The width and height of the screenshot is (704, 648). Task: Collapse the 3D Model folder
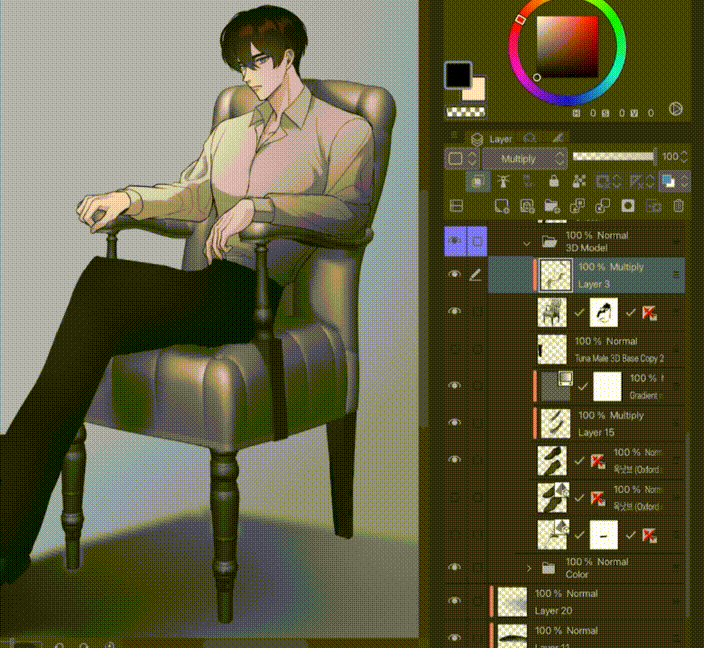527,243
